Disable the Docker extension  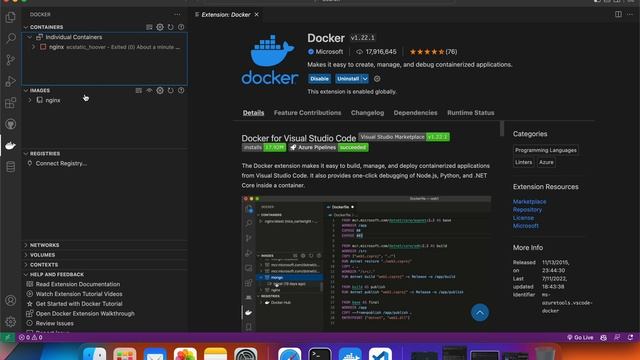pyautogui.click(x=319, y=79)
